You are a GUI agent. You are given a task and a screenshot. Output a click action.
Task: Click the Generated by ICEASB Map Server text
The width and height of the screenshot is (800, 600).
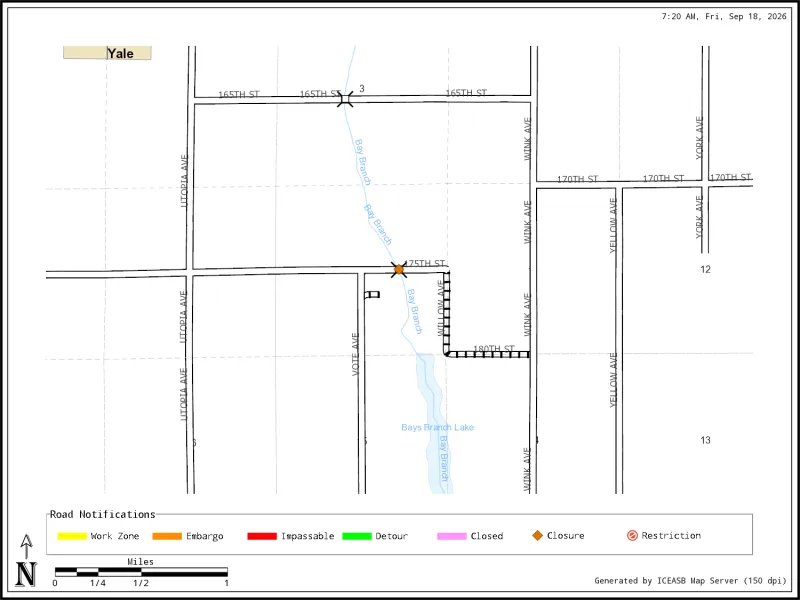click(690, 581)
